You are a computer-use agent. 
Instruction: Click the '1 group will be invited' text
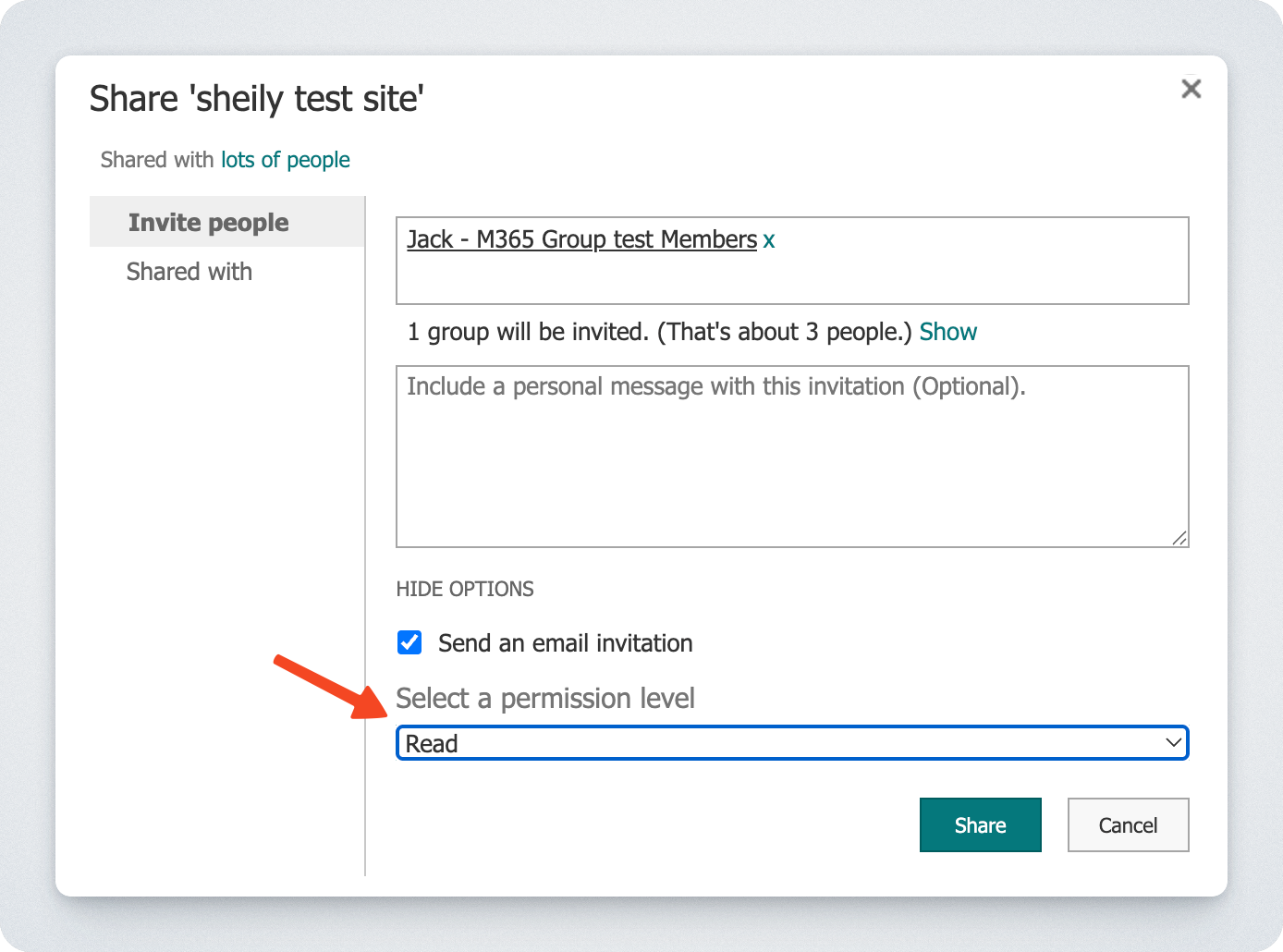click(660, 332)
